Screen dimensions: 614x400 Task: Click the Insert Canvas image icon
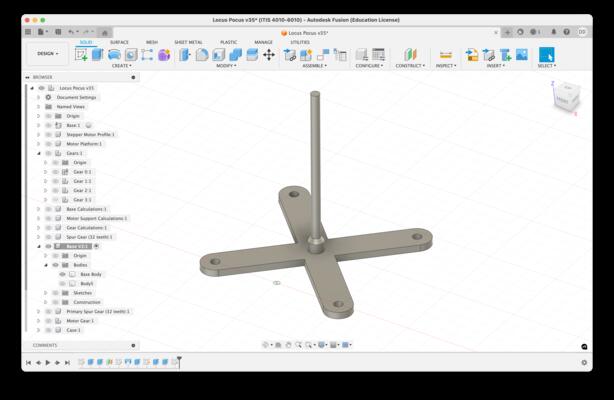[x=522, y=55]
